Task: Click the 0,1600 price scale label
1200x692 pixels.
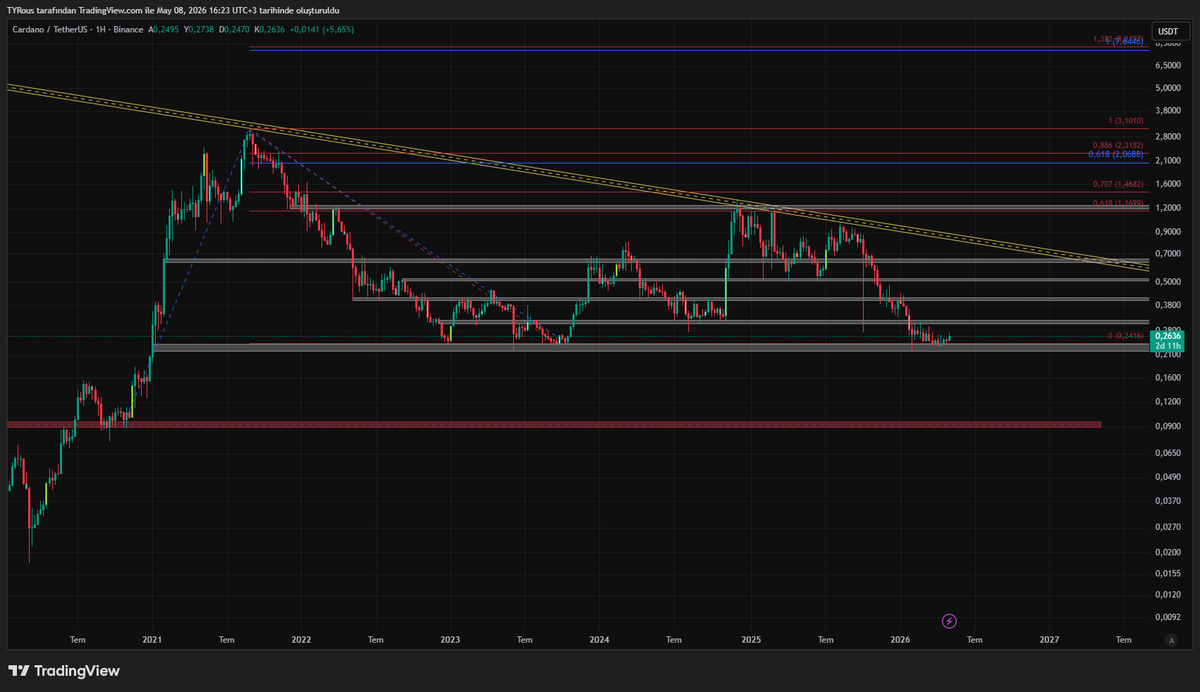Action: pyautogui.click(x=1167, y=378)
